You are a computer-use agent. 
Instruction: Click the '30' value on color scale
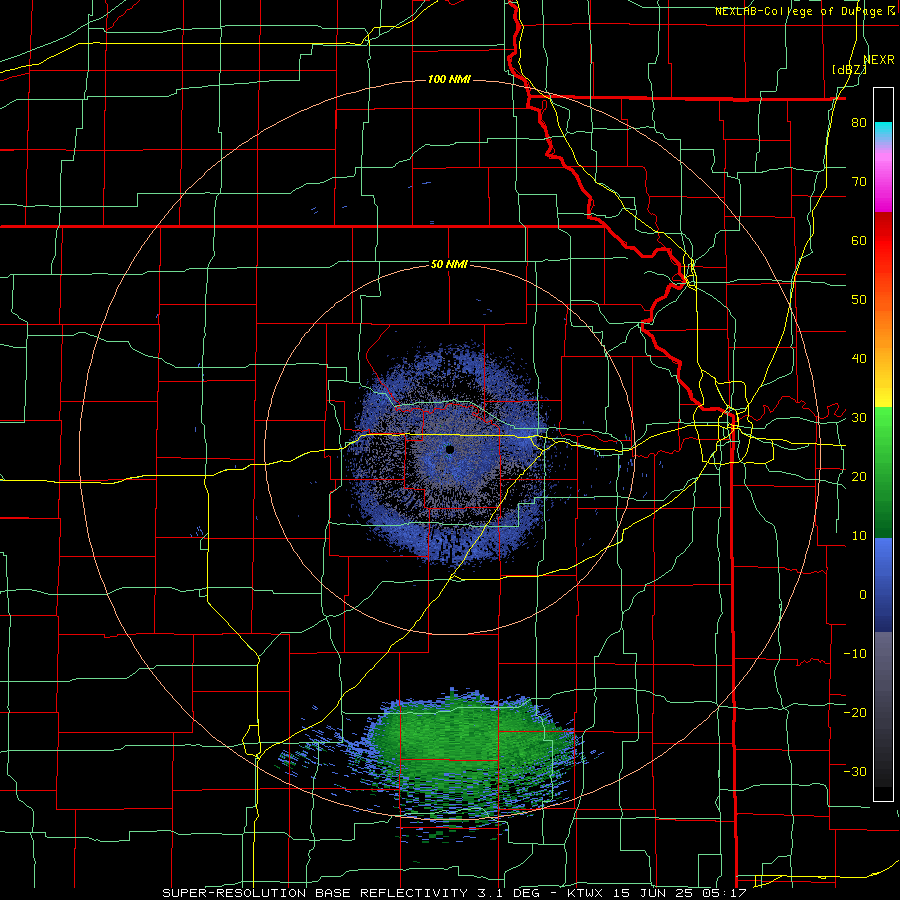859,417
